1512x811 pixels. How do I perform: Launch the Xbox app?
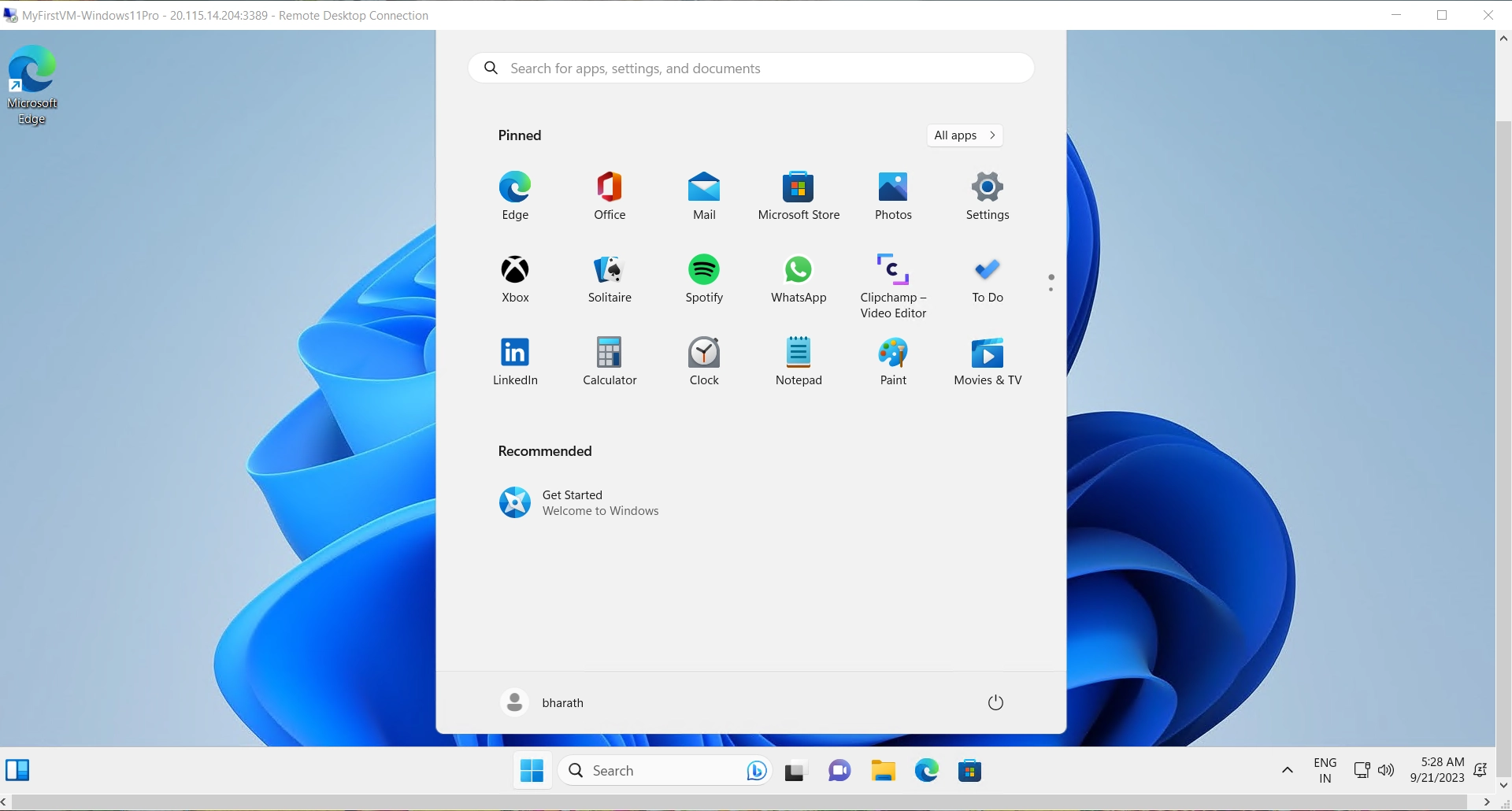point(515,279)
